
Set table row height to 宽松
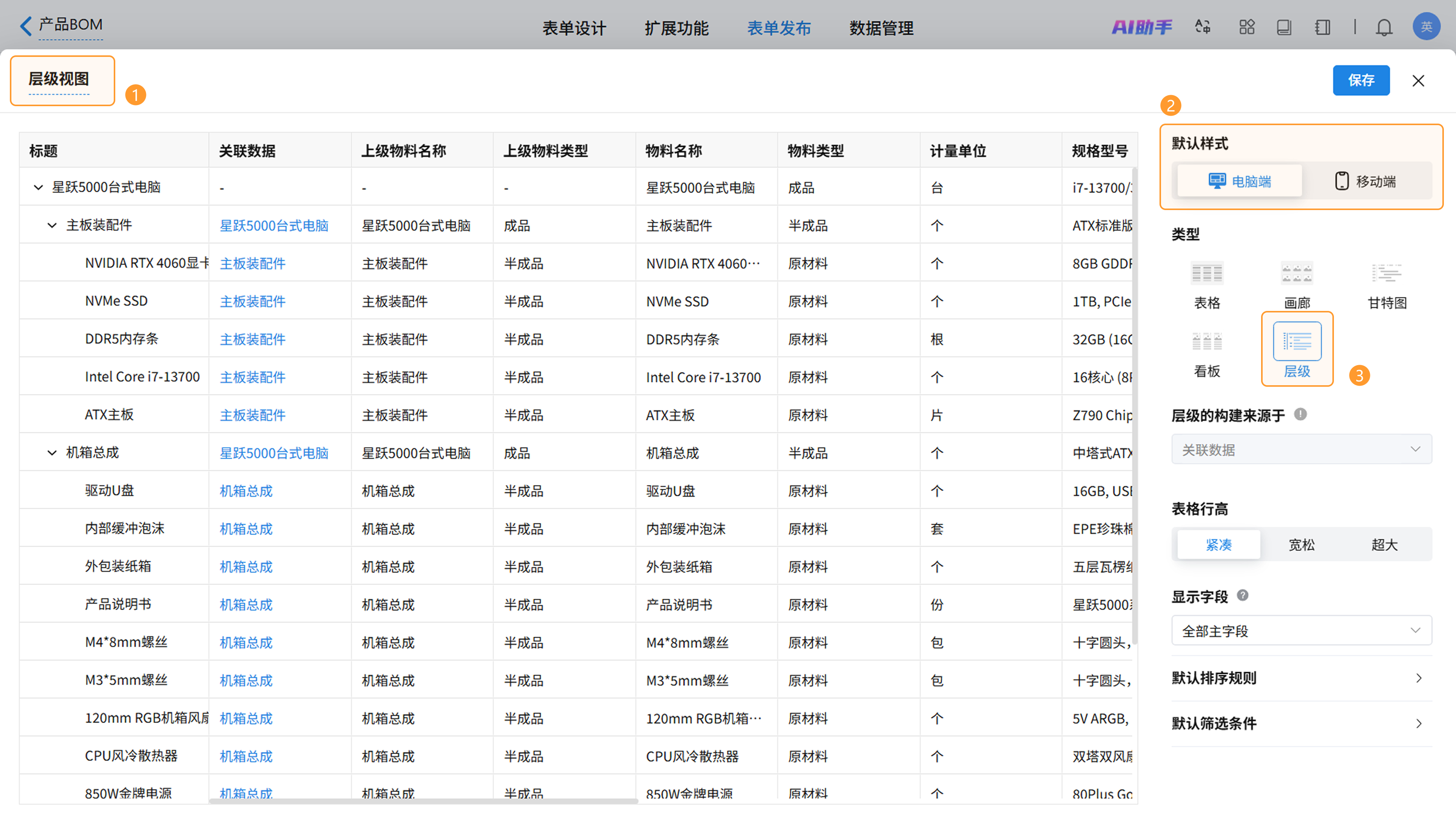tap(1301, 544)
